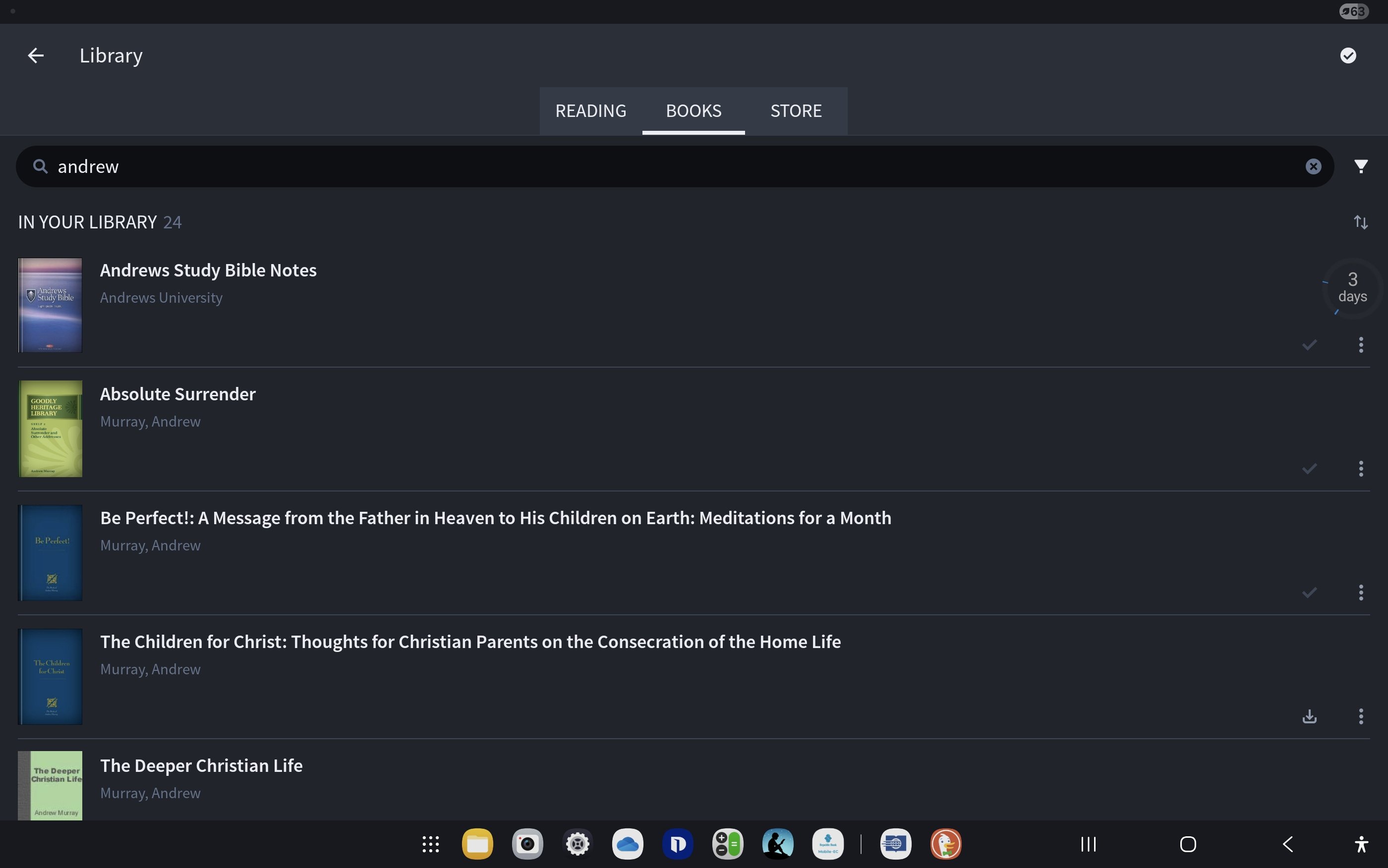Open the DuckDuckGo browser from the taskbar
1388x868 pixels.
(945, 844)
